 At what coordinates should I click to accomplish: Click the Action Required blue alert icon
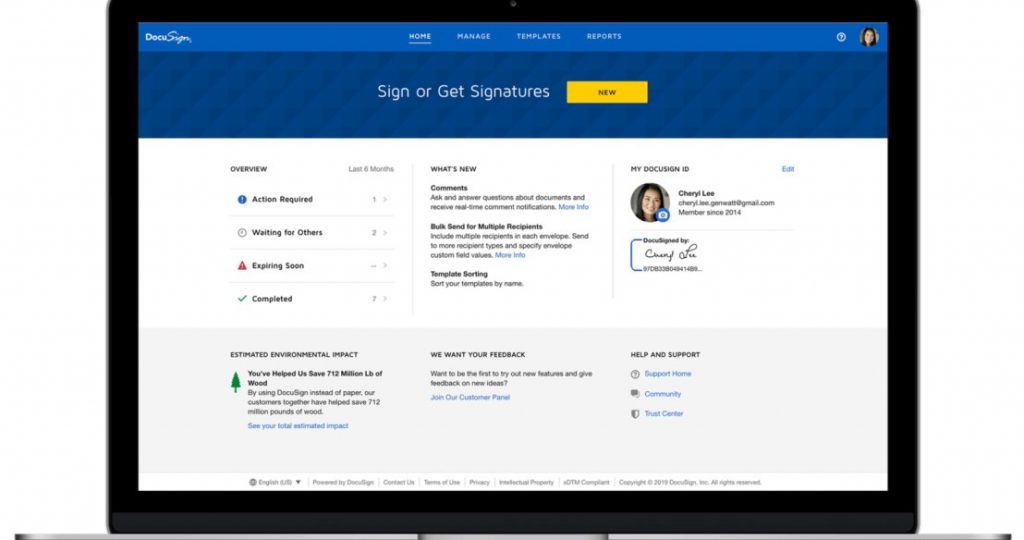click(x=242, y=199)
